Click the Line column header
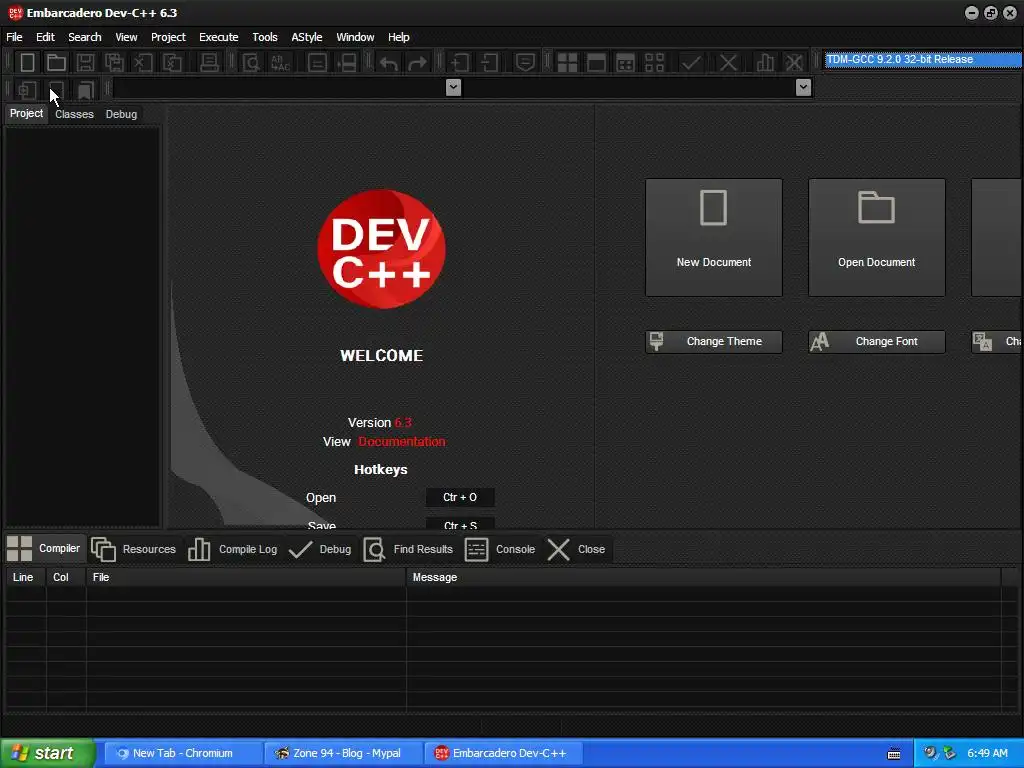Screen dimensions: 1024x768 25,577
